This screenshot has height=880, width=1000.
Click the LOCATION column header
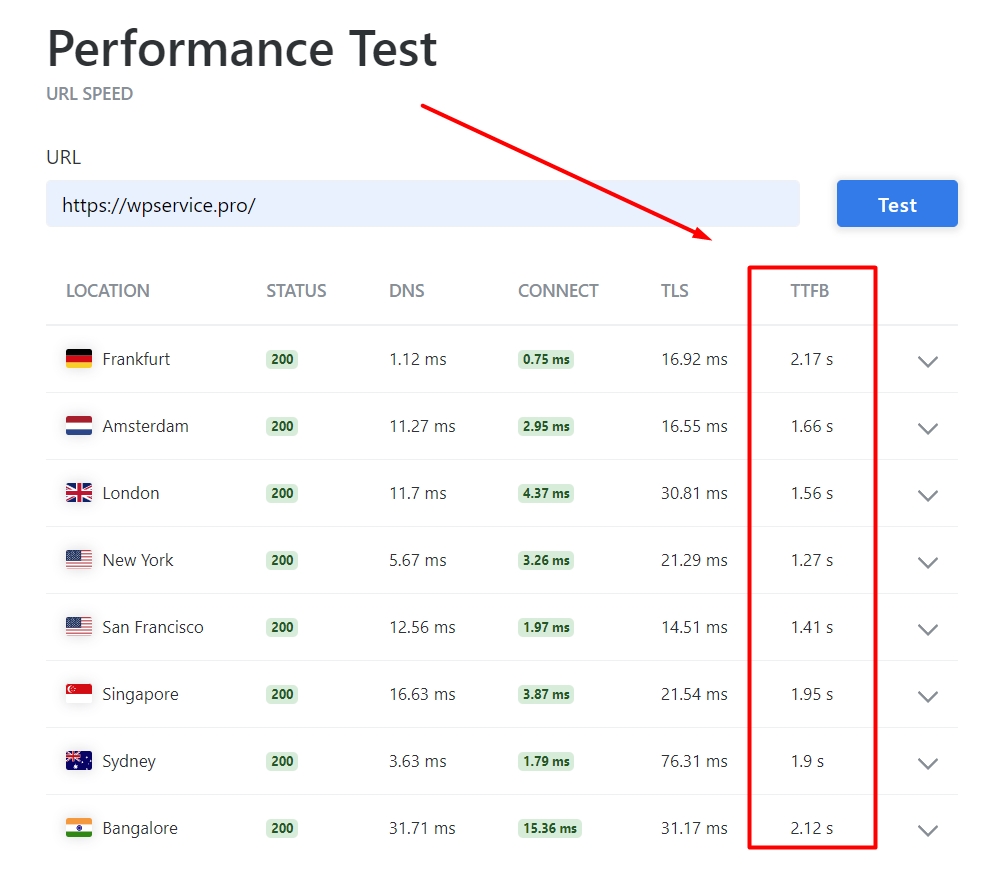coord(108,291)
